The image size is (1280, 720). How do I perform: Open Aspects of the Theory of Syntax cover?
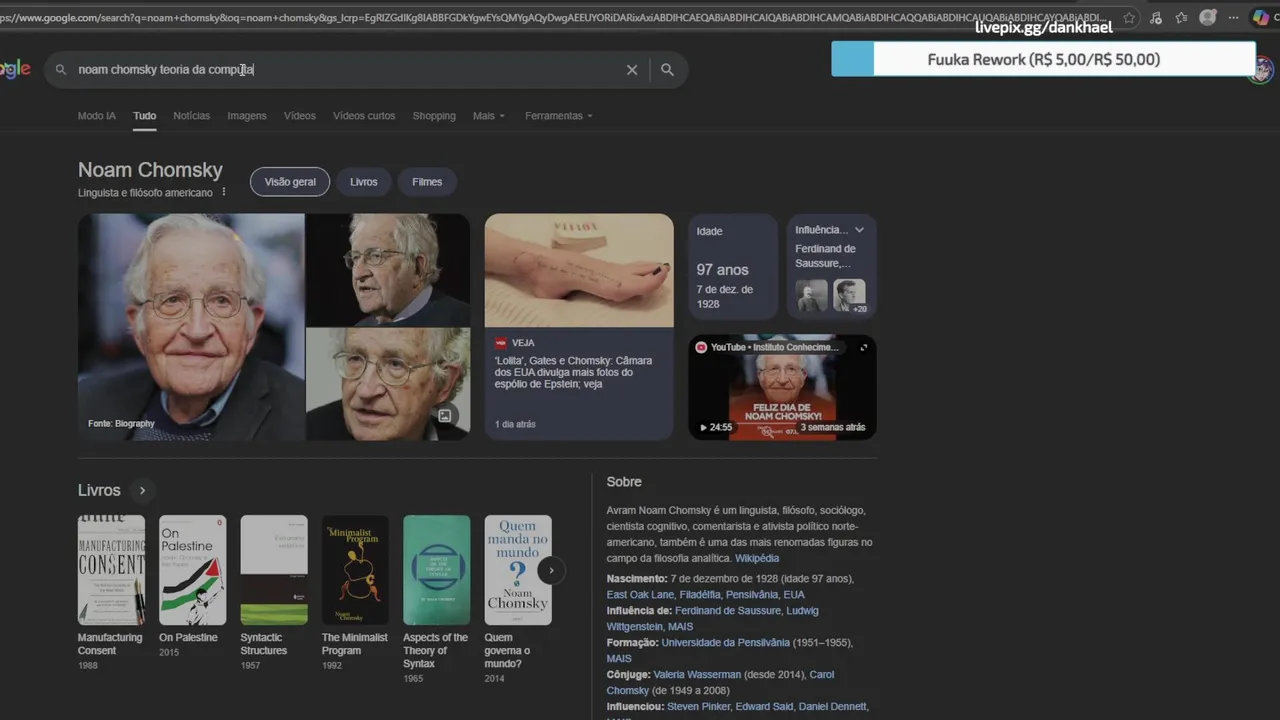click(x=437, y=570)
